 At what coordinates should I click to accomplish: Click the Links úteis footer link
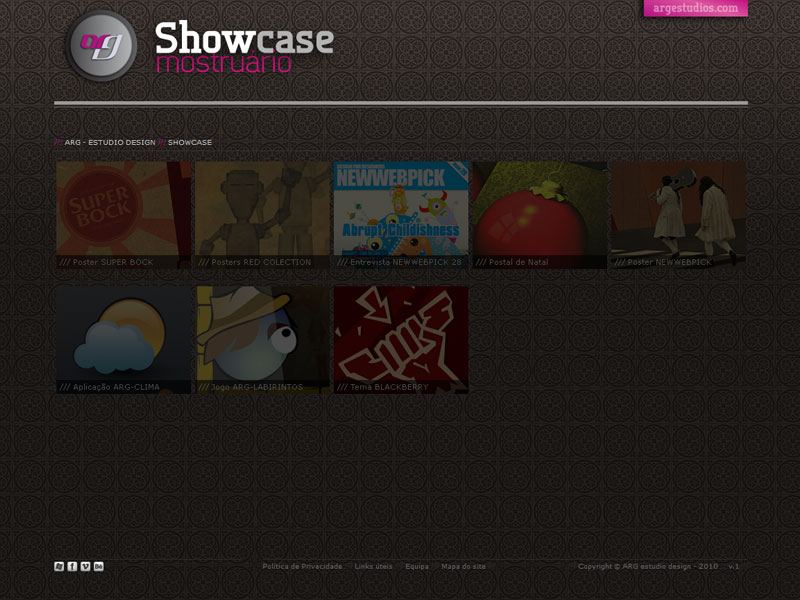point(373,566)
